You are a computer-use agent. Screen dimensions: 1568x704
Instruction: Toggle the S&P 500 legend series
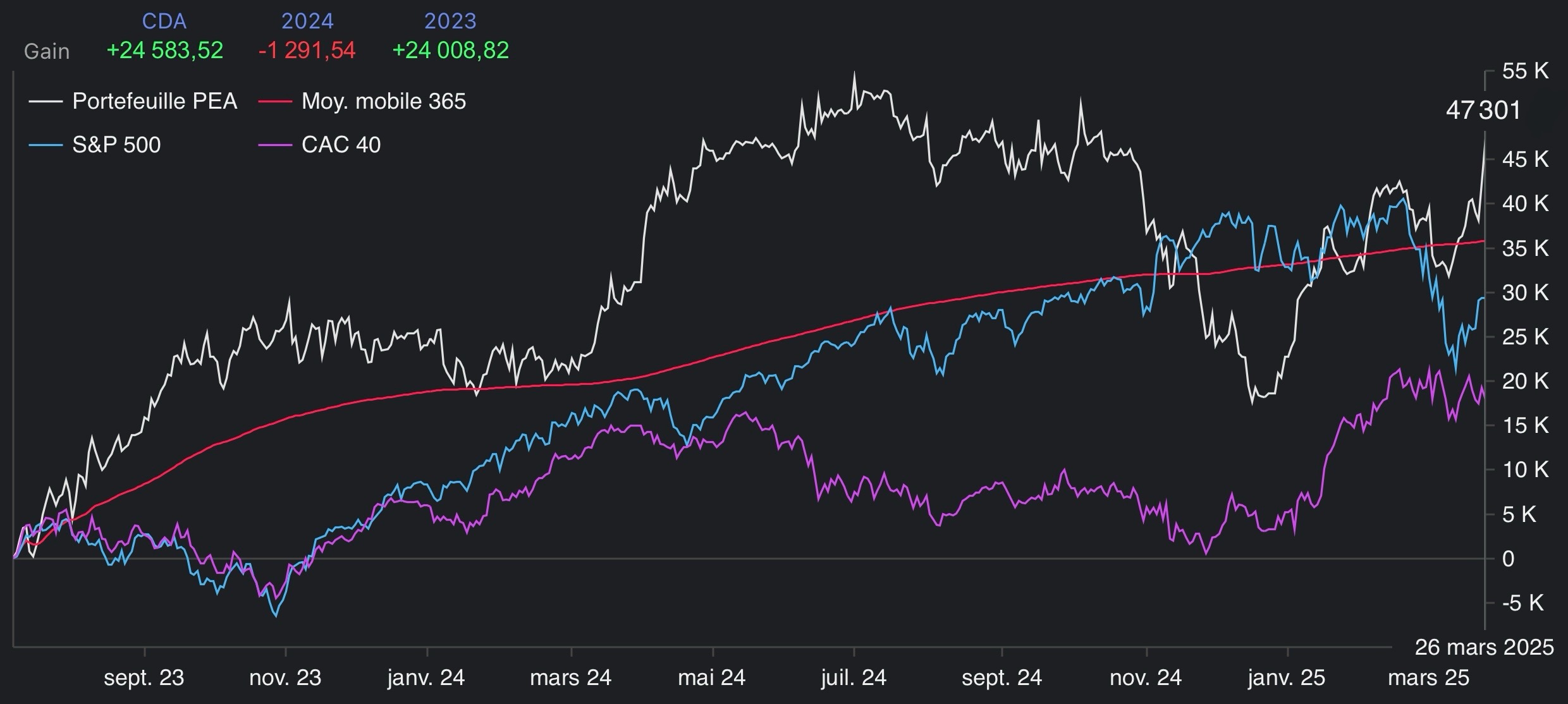pyautogui.click(x=116, y=145)
